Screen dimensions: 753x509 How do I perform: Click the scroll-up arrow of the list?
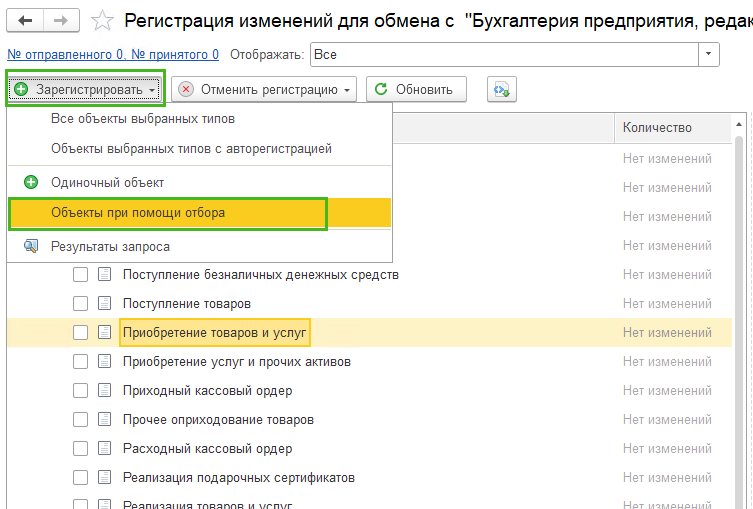tap(739, 125)
